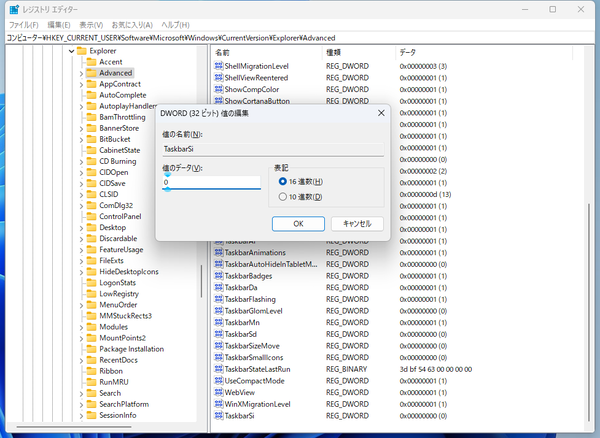Expand the SearchPlatform key
Screen dimensions: 600x438
[81, 405]
